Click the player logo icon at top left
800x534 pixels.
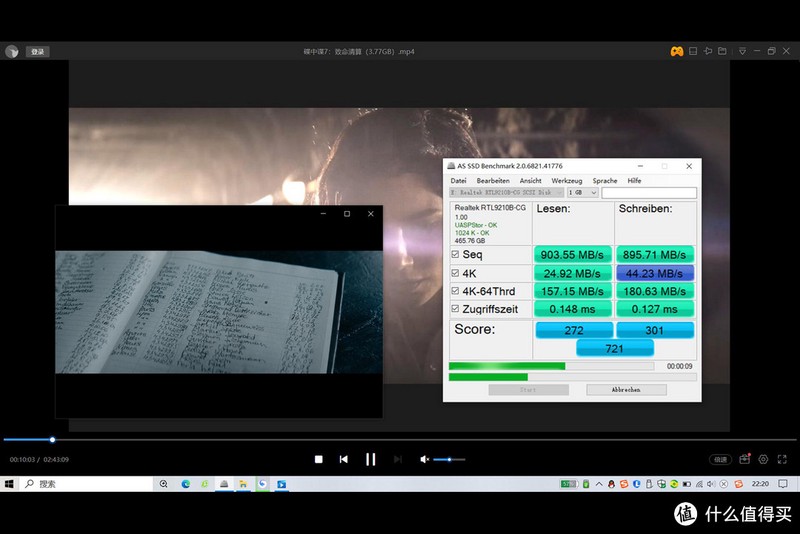[12, 52]
